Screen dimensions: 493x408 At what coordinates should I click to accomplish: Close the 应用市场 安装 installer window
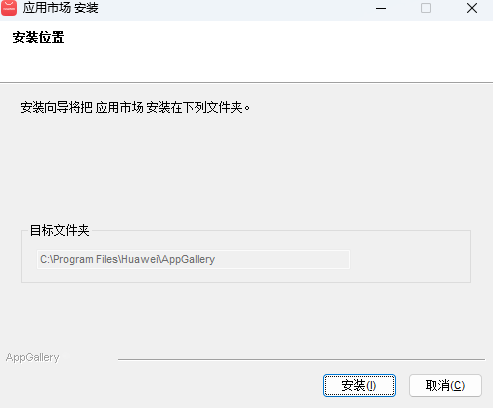pyautogui.click(x=472, y=8)
